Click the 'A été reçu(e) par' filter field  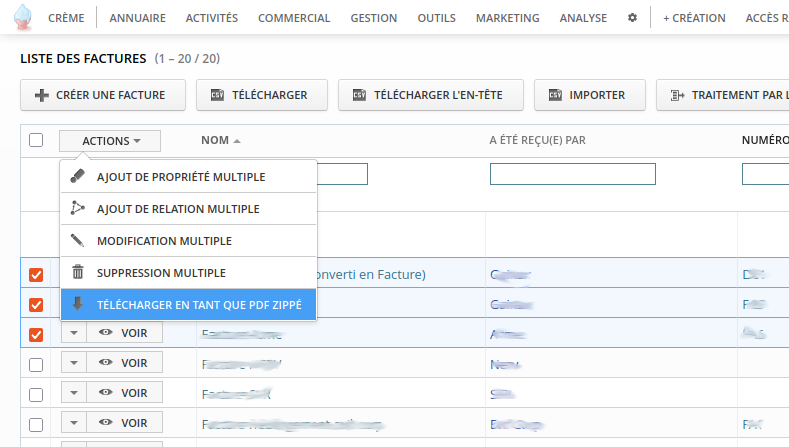pos(572,174)
